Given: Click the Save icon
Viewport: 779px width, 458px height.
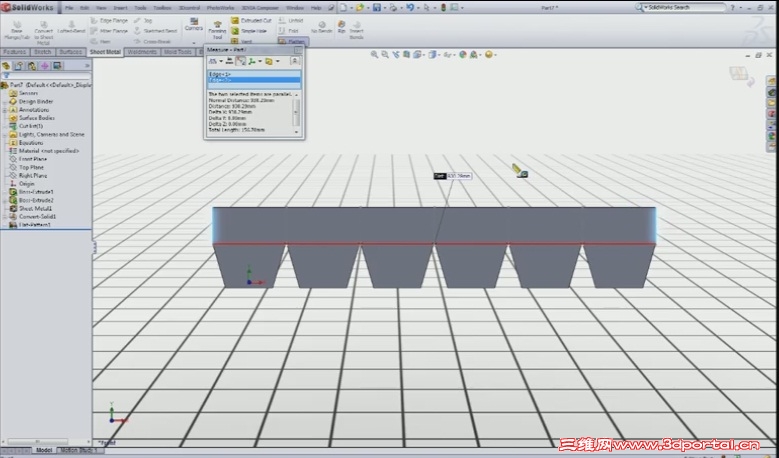Looking at the screenshot, I should pos(377,7).
